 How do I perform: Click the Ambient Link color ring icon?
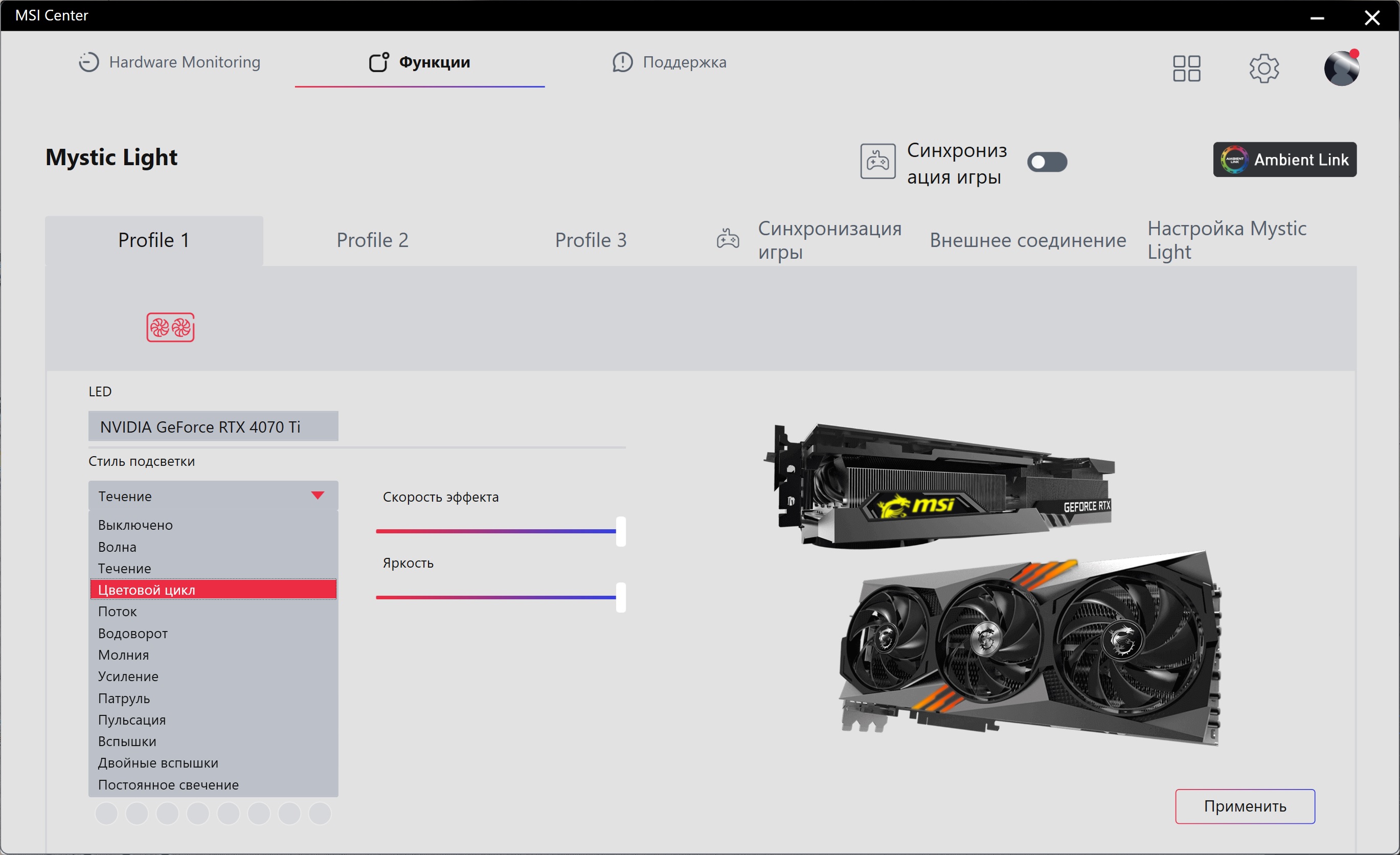1234,160
